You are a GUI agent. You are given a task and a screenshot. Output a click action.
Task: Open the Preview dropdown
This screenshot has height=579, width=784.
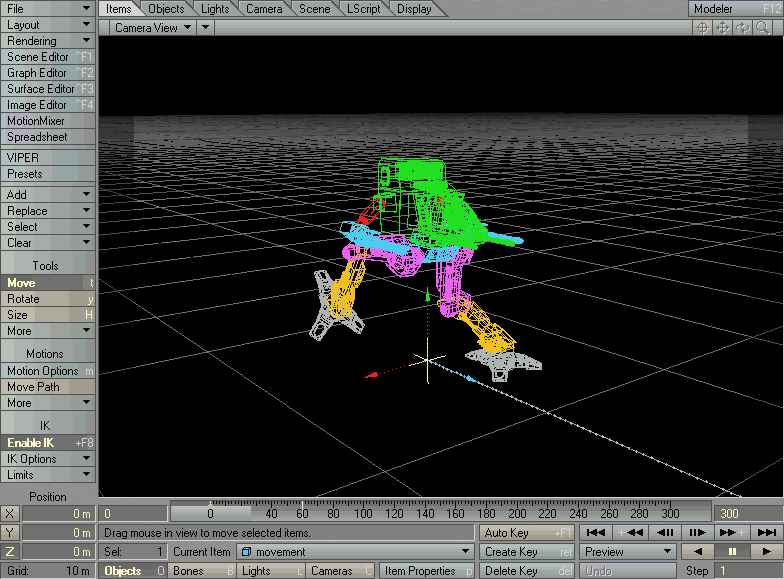628,552
